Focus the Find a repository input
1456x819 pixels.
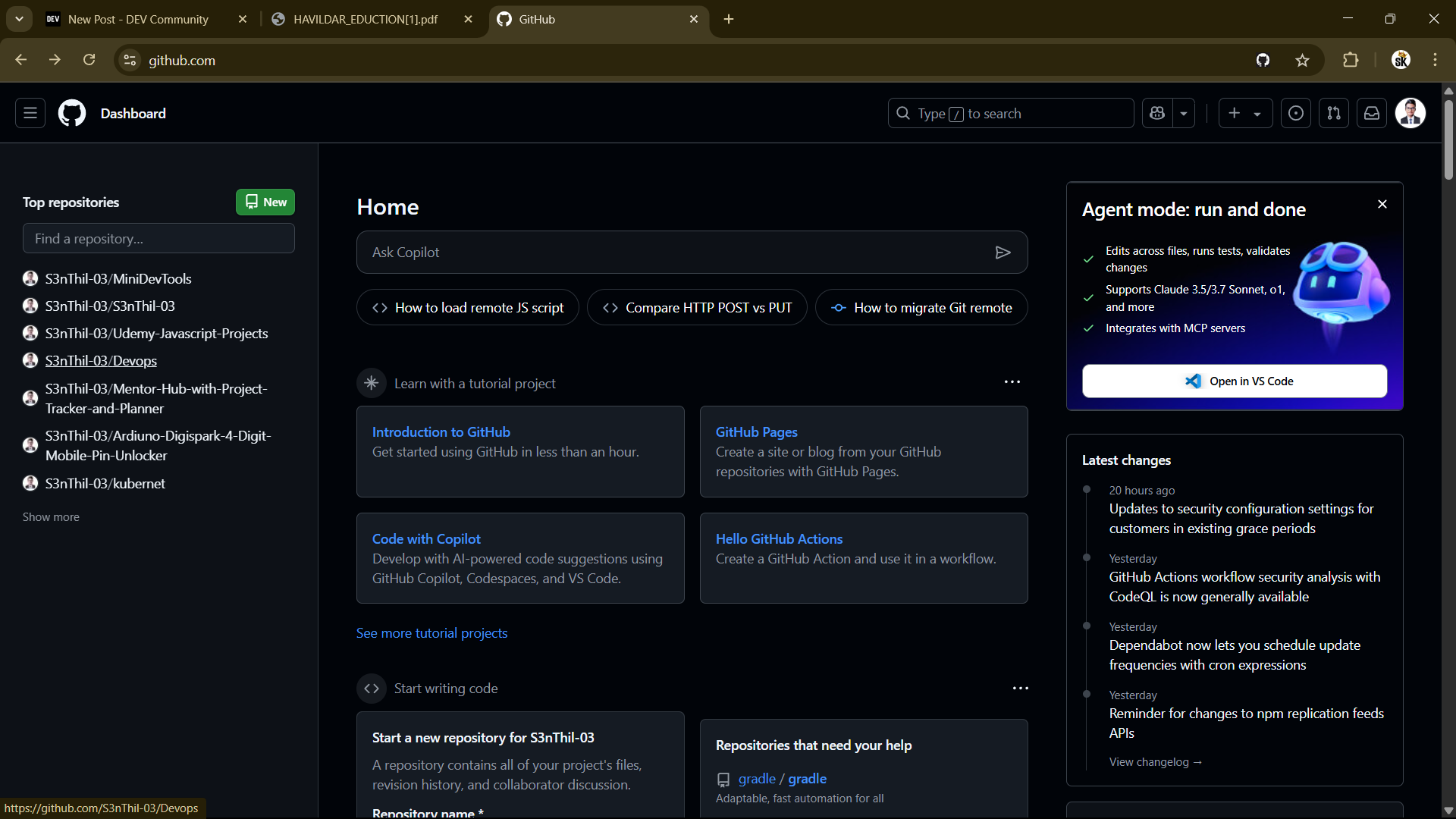click(158, 238)
